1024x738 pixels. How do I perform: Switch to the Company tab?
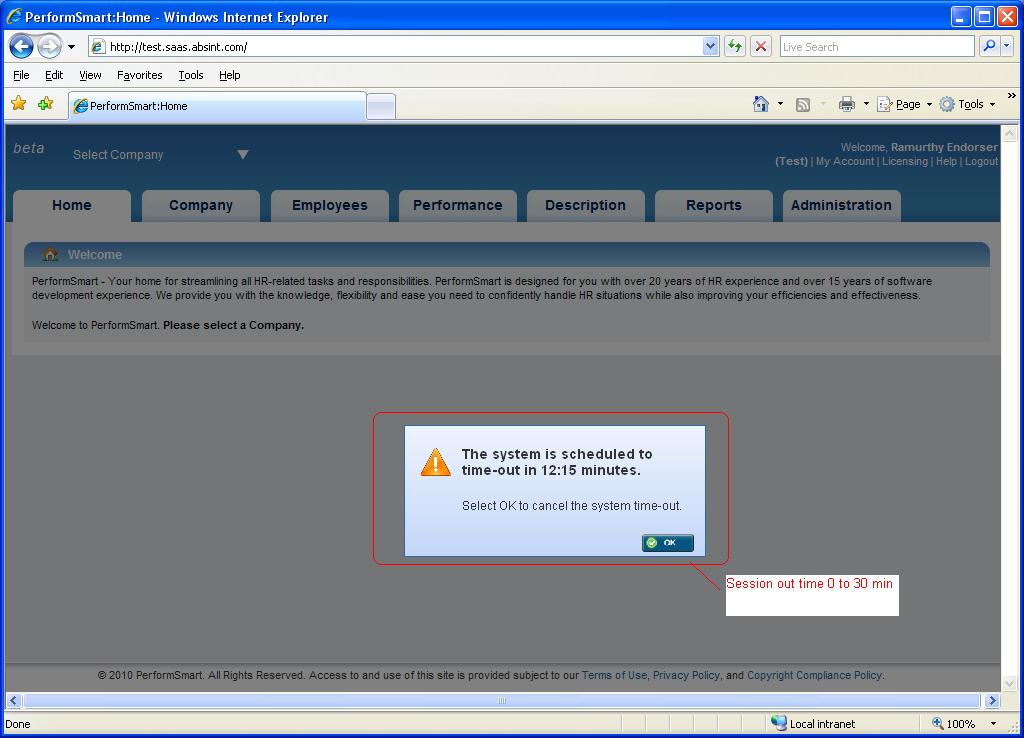click(x=200, y=206)
